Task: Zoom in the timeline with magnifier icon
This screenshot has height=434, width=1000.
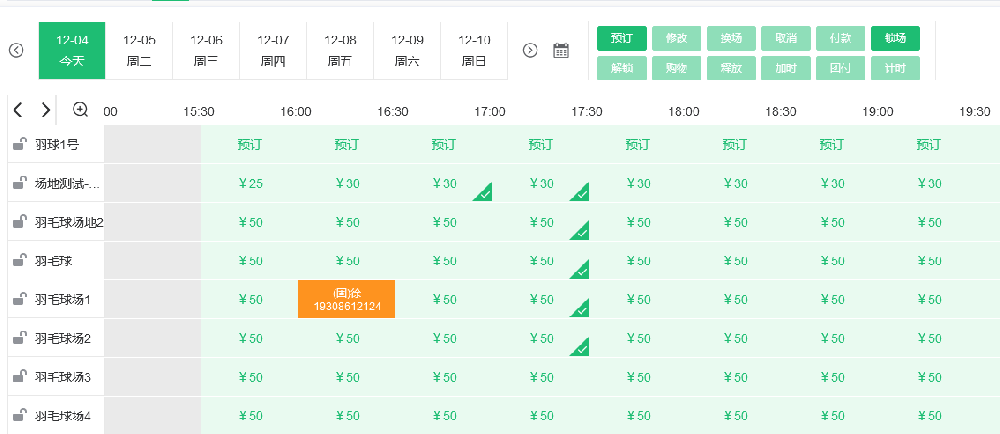Action: tap(81, 110)
